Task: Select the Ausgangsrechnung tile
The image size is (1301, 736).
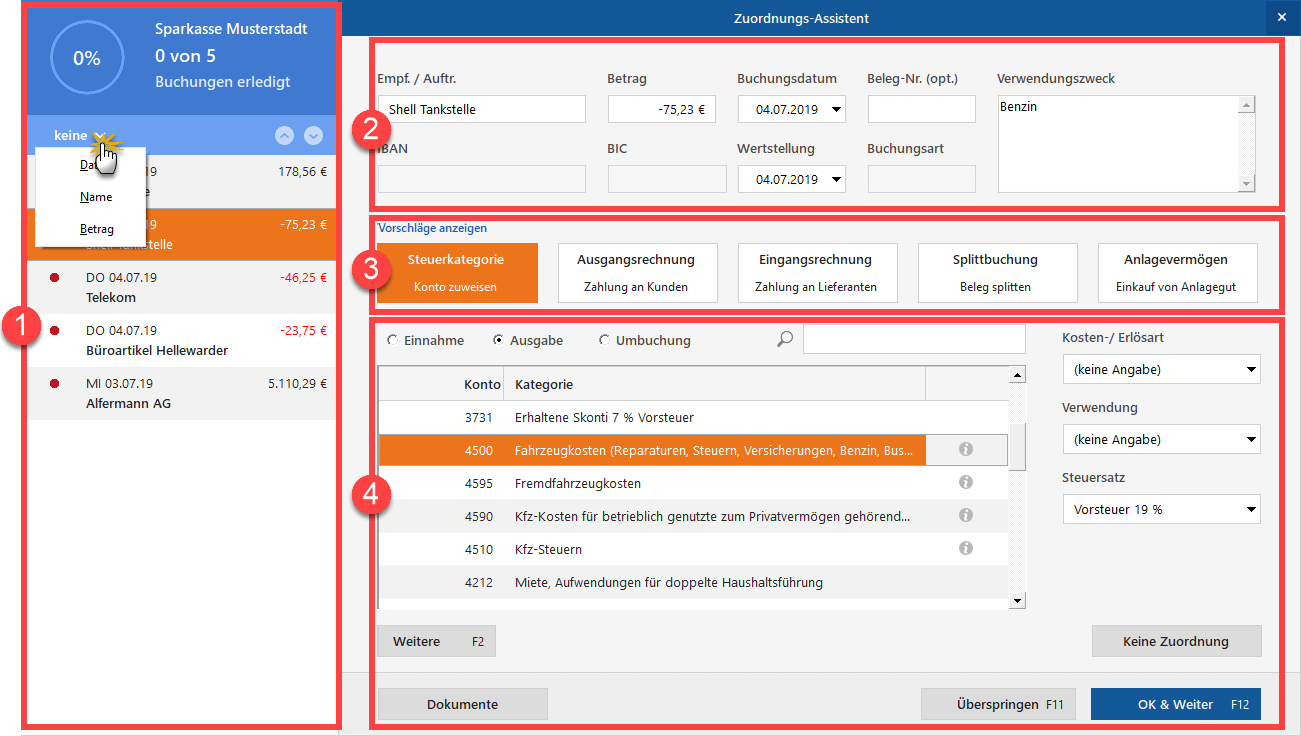Action: point(636,272)
